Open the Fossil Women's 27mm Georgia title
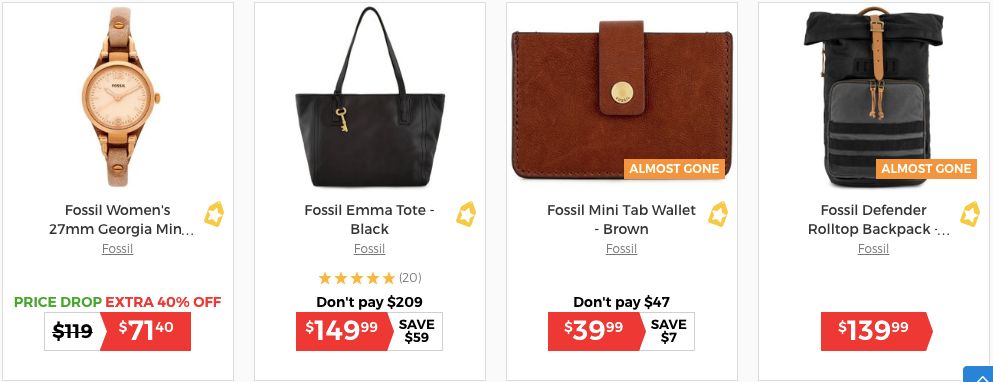 118,219
